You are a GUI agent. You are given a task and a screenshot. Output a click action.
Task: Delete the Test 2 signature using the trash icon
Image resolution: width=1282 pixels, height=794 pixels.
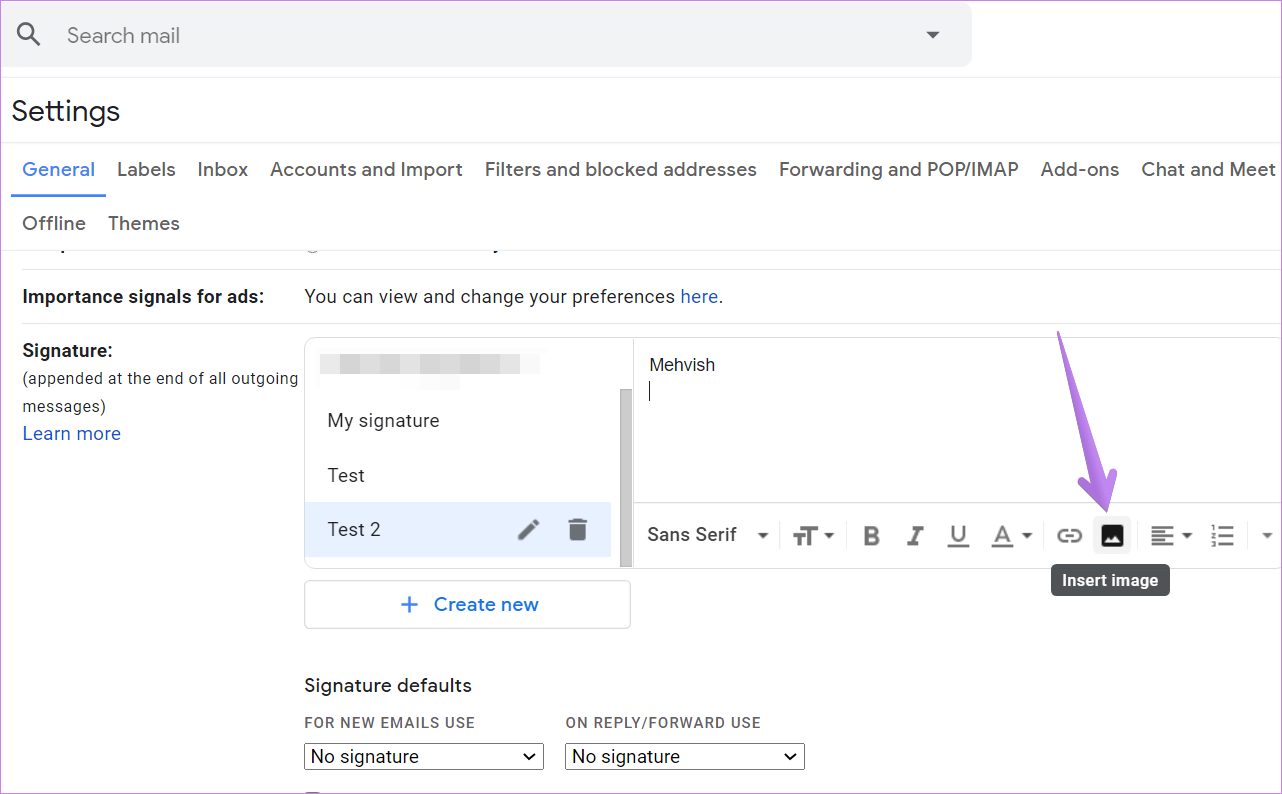click(x=577, y=529)
